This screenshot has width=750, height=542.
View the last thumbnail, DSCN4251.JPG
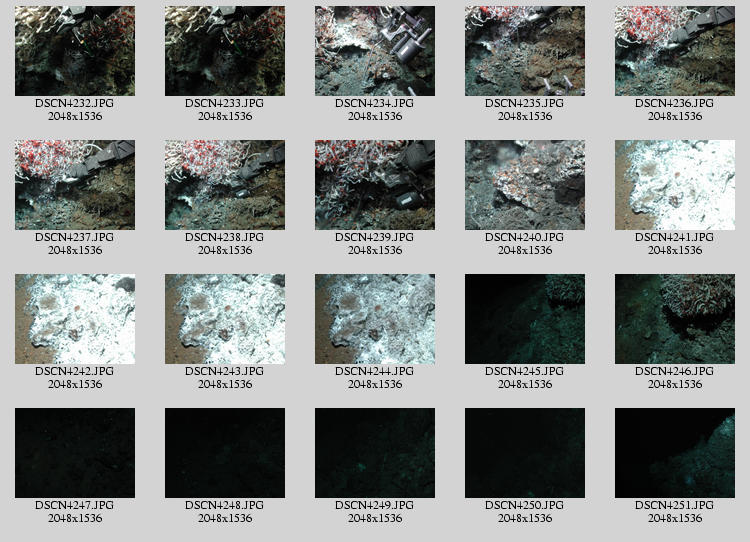pos(675,453)
